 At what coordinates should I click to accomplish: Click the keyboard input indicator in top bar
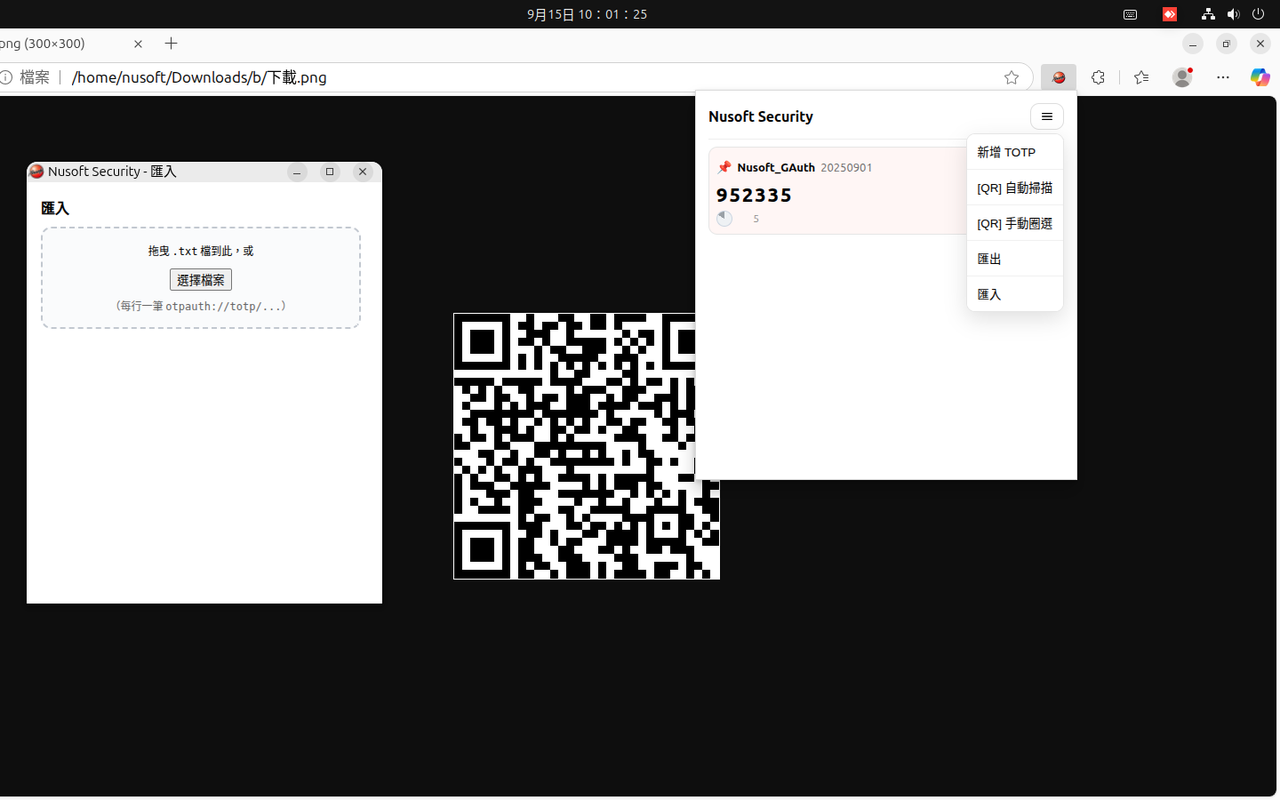(1130, 14)
